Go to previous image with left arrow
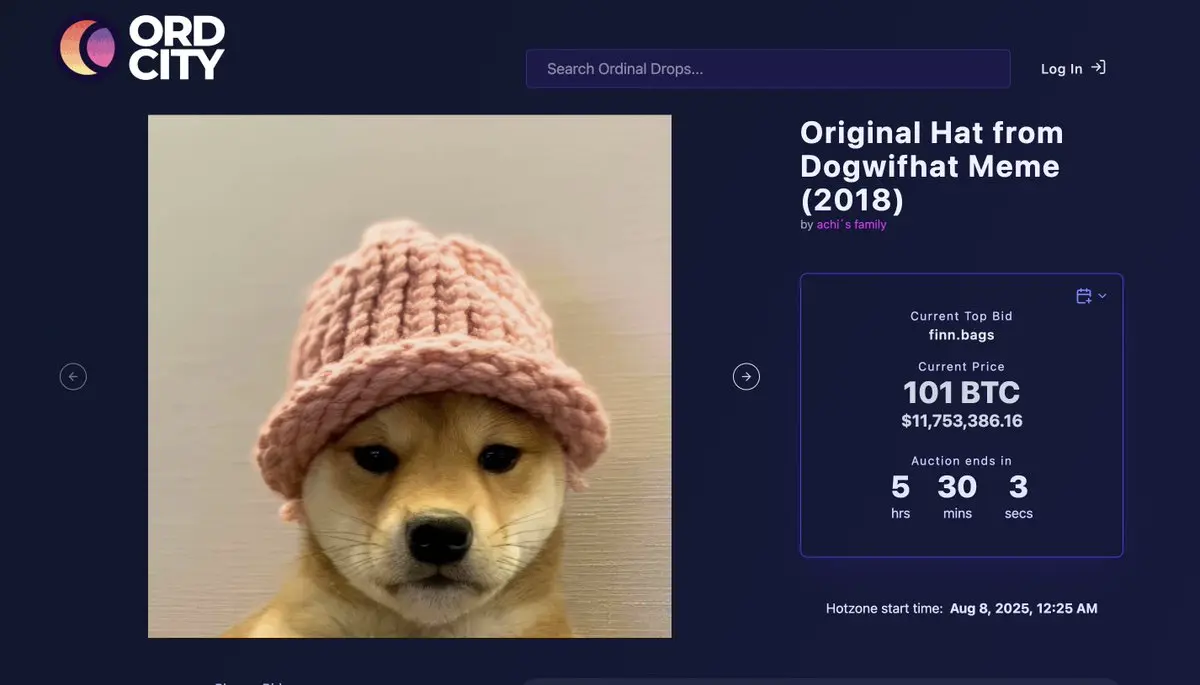The width and height of the screenshot is (1200, 685). tap(73, 376)
